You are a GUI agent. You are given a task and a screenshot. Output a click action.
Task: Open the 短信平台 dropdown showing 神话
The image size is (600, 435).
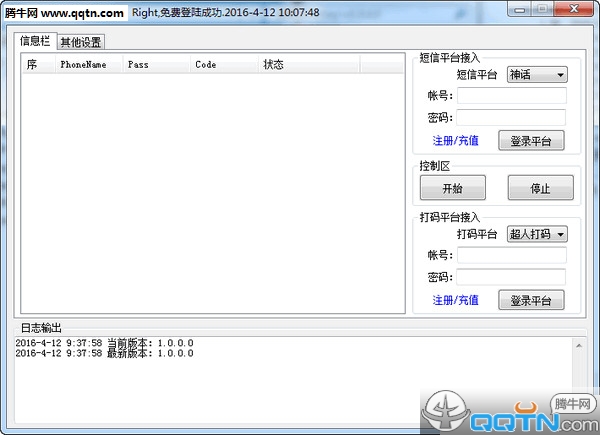[537, 75]
